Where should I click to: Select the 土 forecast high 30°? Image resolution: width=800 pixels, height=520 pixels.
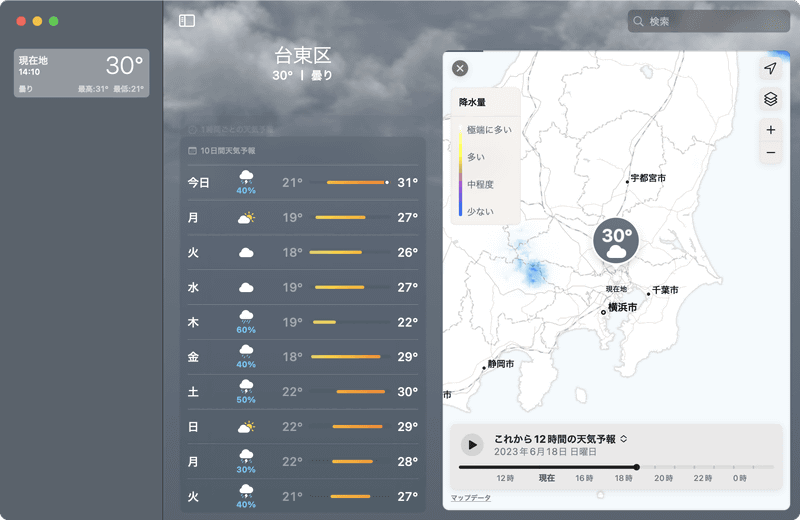coord(408,391)
